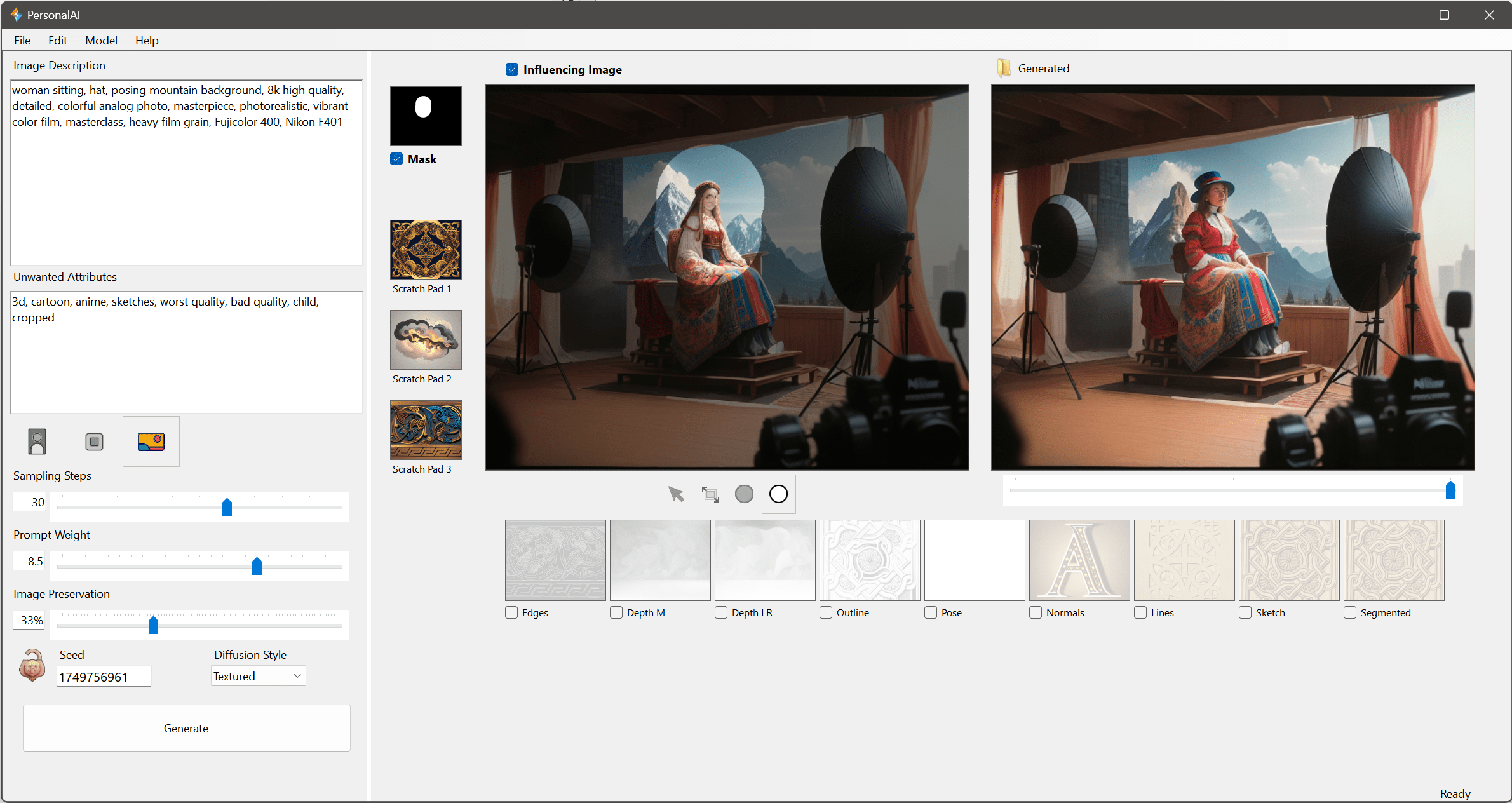
Task: Click the gray rounded square mode icon
Action: click(94, 442)
